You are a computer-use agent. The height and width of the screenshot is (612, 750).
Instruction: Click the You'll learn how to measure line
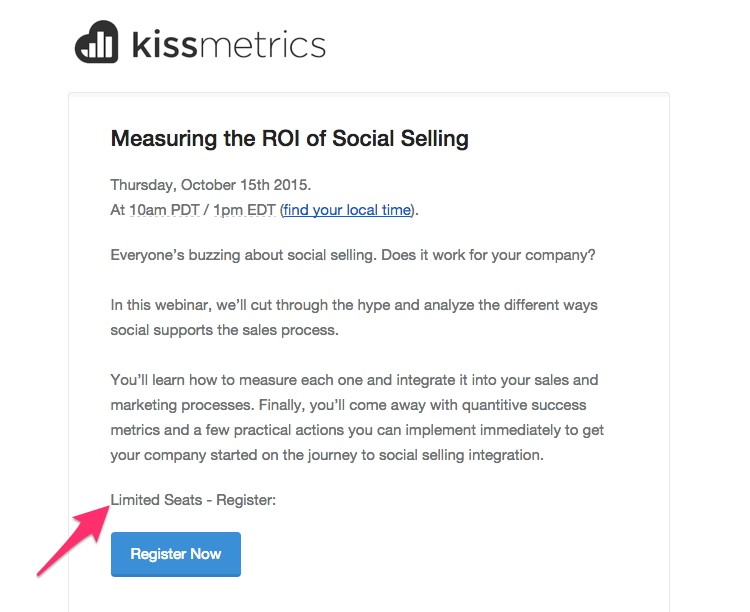(354, 380)
